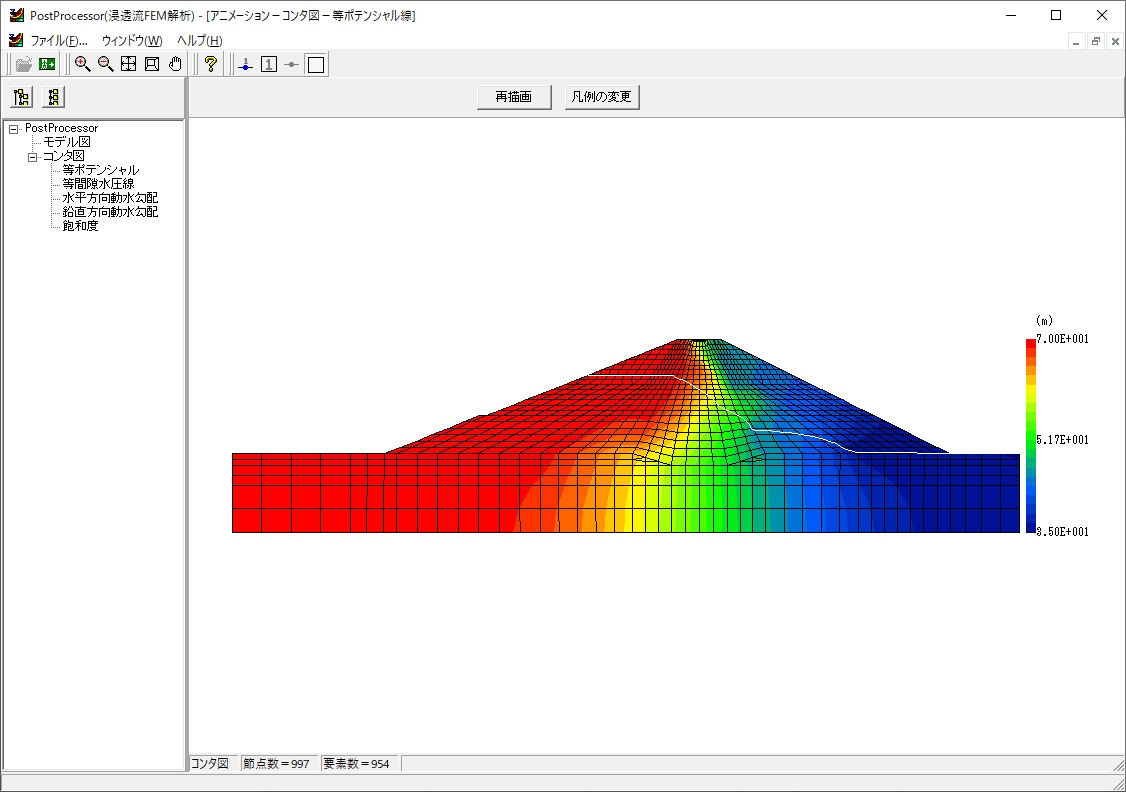Open the ファイル(F) menu

58,41
